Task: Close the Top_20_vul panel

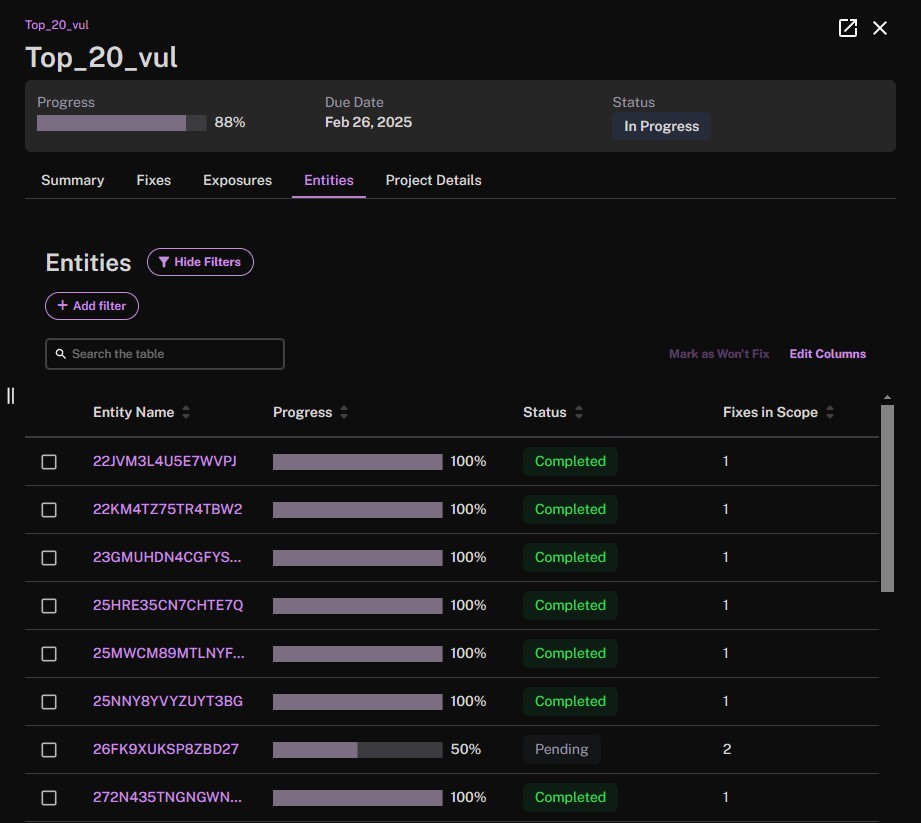Action: point(880,28)
